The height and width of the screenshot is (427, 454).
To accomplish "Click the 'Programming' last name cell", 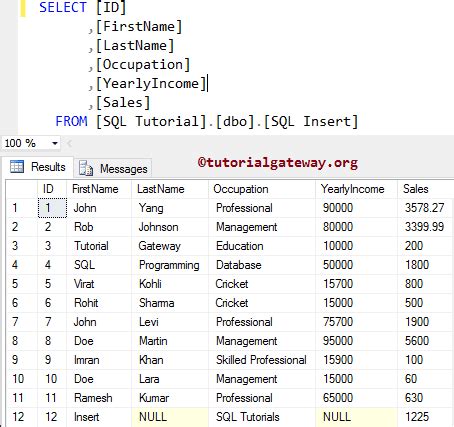I will coord(170,265).
